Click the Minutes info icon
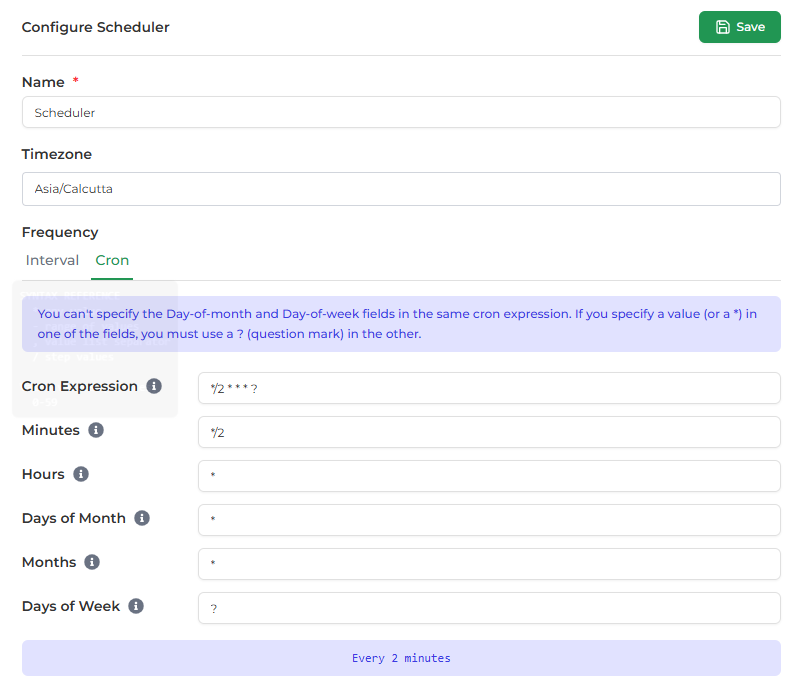 [x=96, y=430]
